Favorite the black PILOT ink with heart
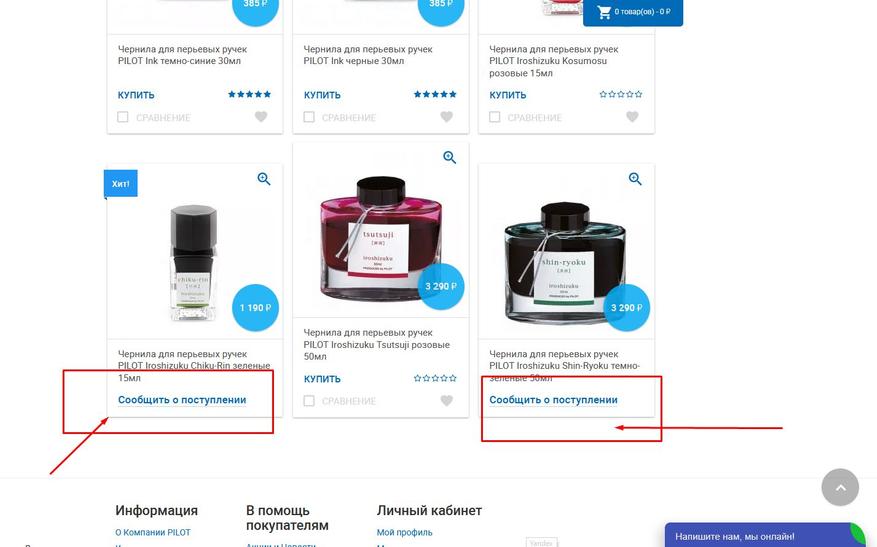 (x=446, y=117)
